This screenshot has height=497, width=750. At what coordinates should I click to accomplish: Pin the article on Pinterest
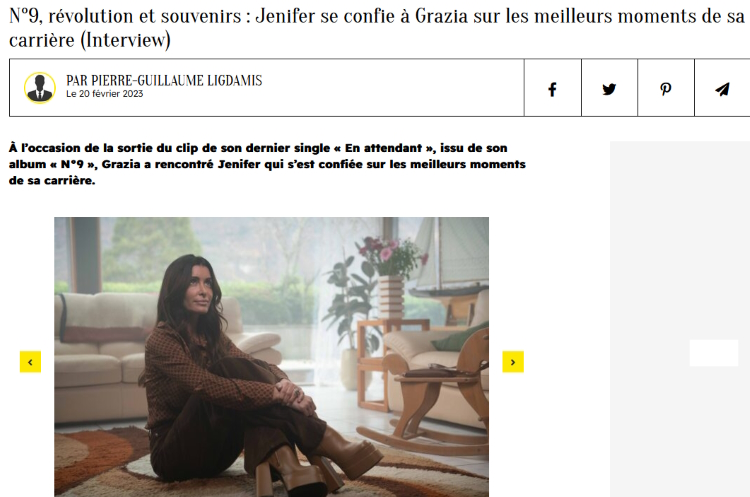(665, 88)
